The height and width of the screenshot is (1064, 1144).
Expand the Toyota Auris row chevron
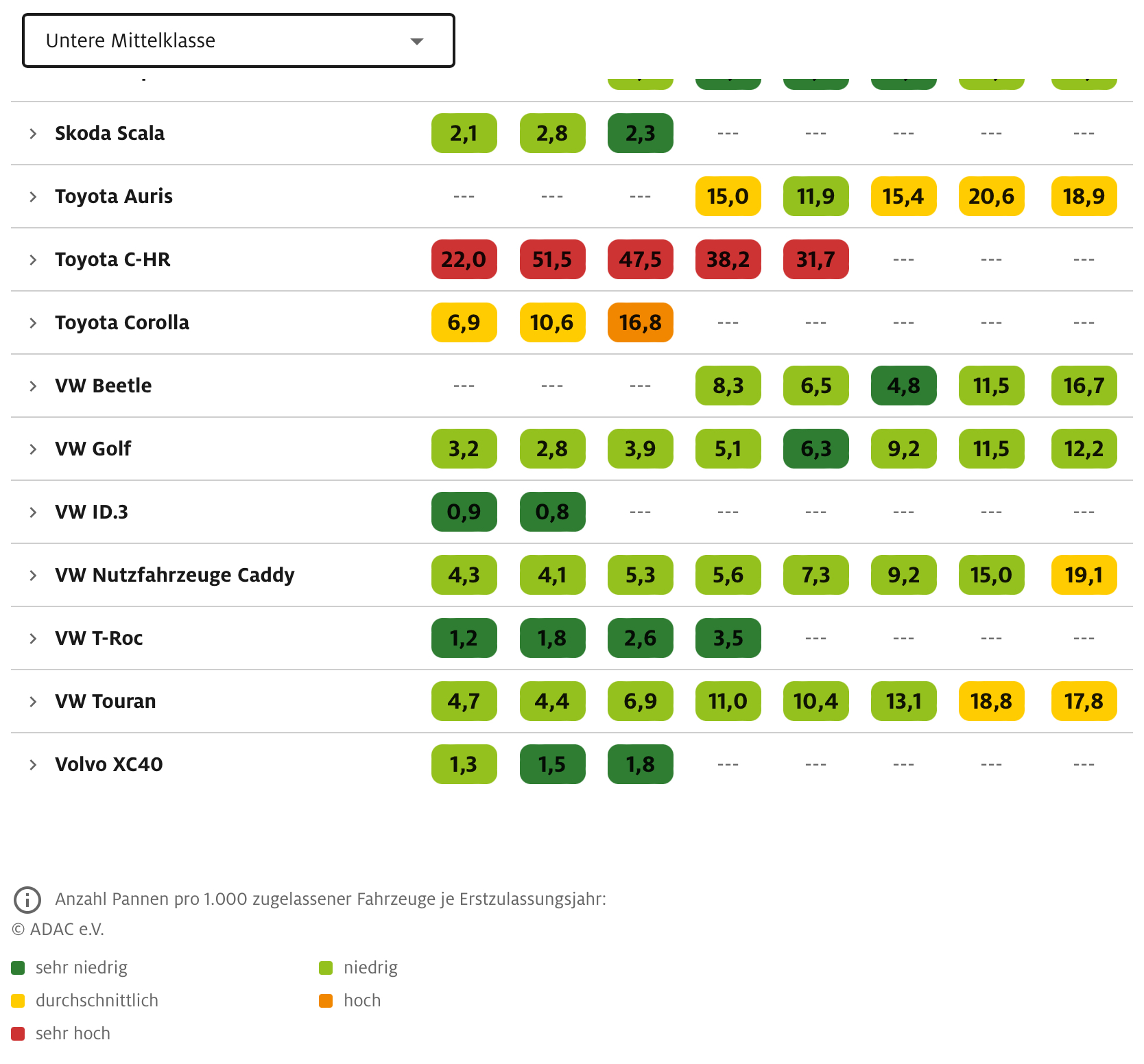point(33,197)
